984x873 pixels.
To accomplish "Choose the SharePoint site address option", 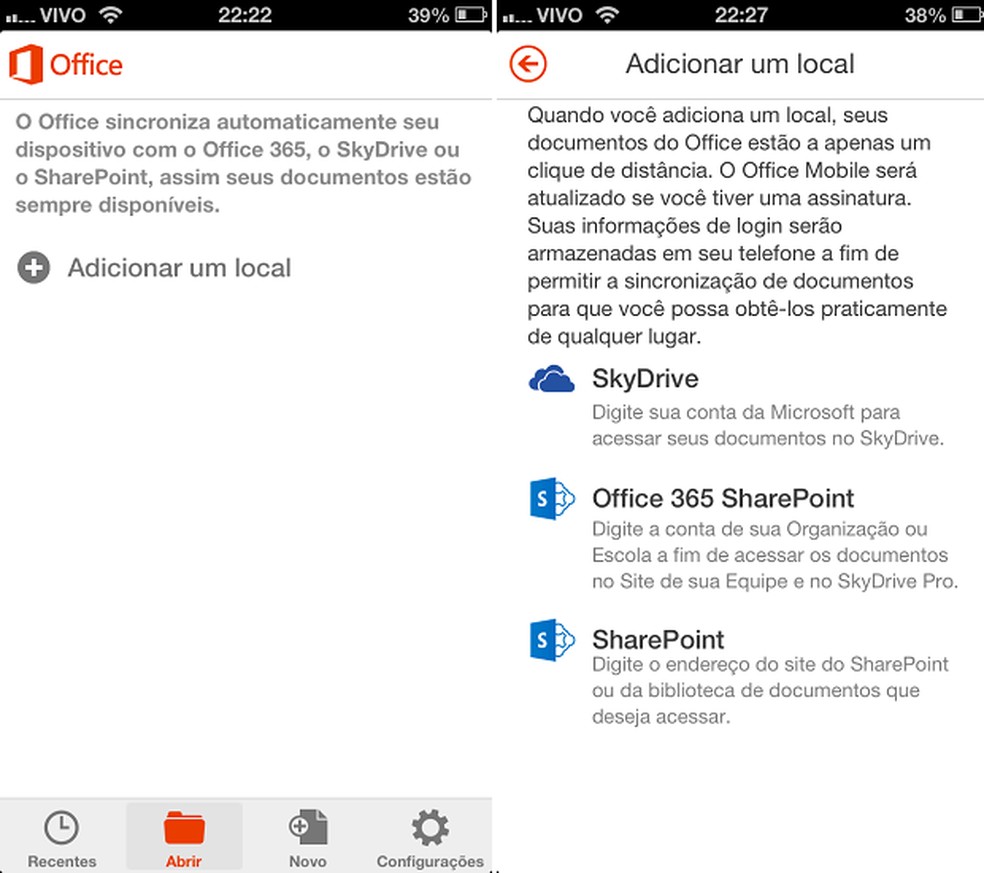I will tap(658, 639).
